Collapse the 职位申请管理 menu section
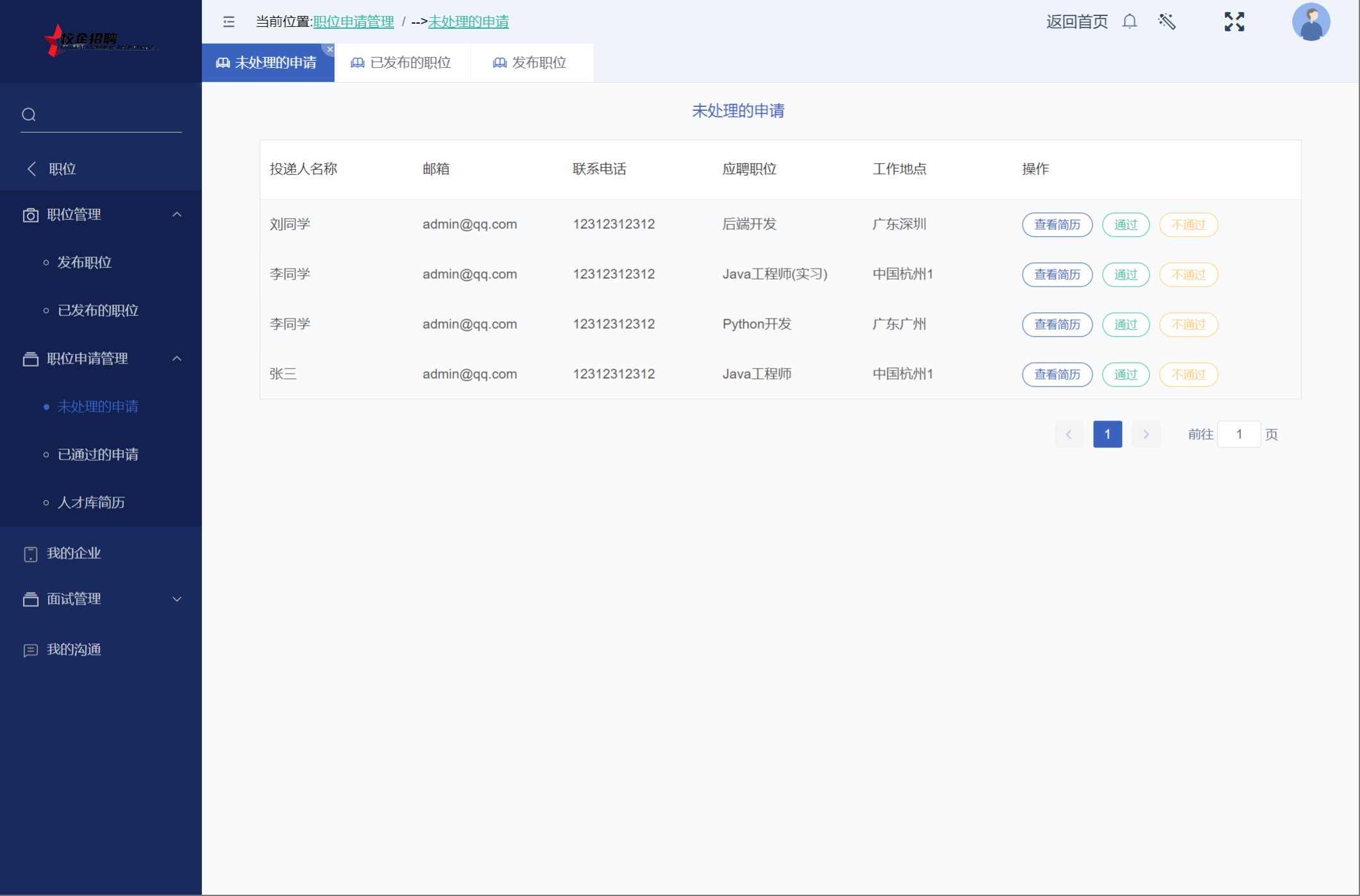Image resolution: width=1360 pixels, height=896 pixels. pos(177,359)
